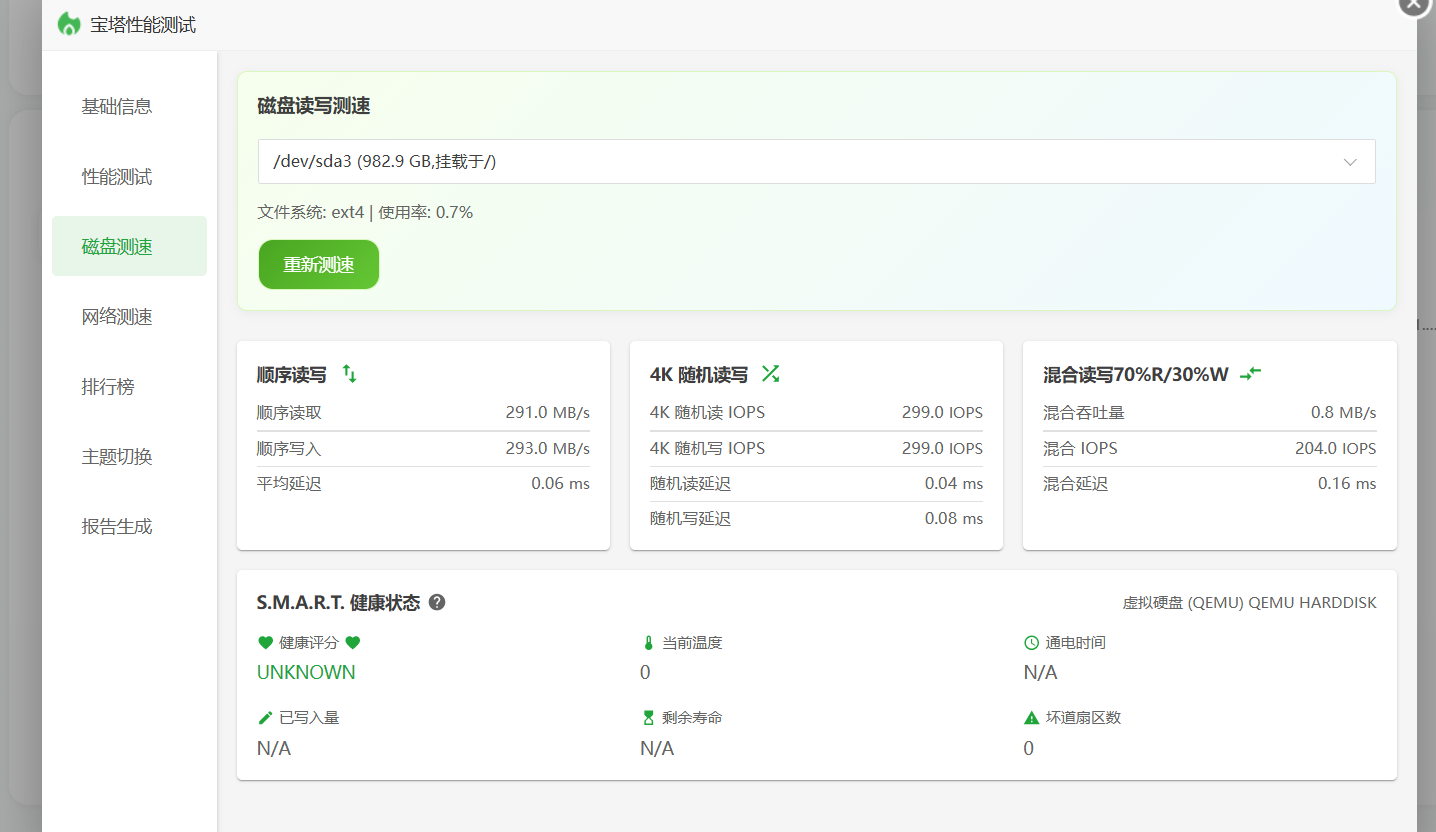The image size is (1436, 832).
Task: Switch to the 性能测试 tab
Action: click(x=117, y=177)
